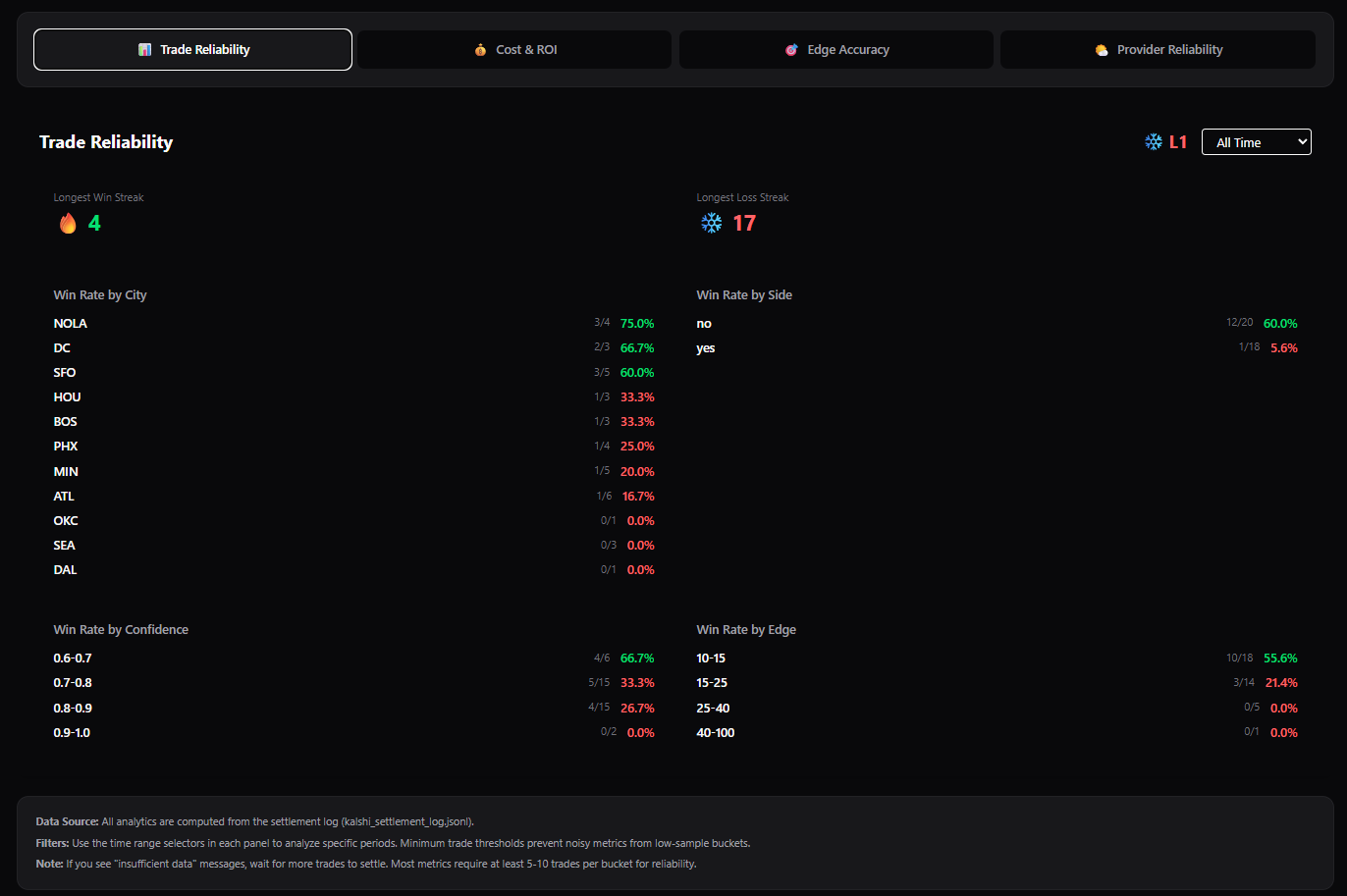
Task: Click the money bag icon beside Cost & ROI
Action: [480, 49]
